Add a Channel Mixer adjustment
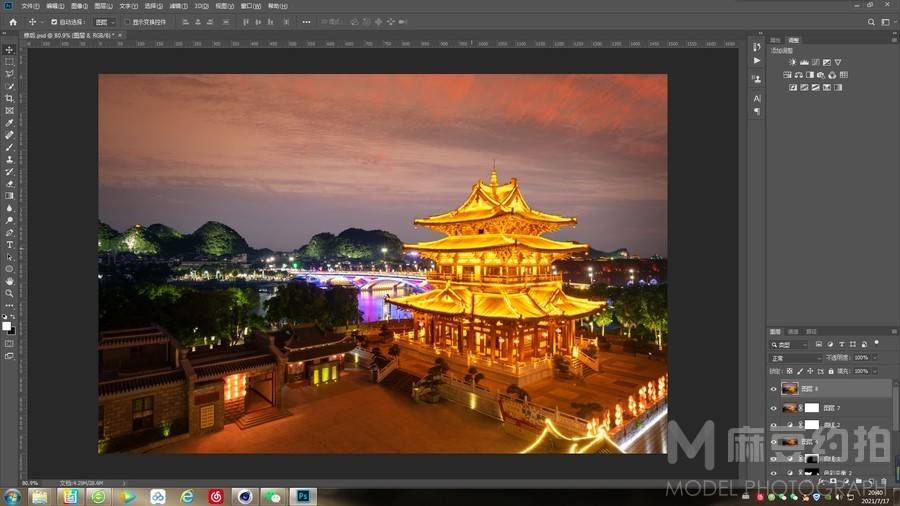 click(832, 75)
